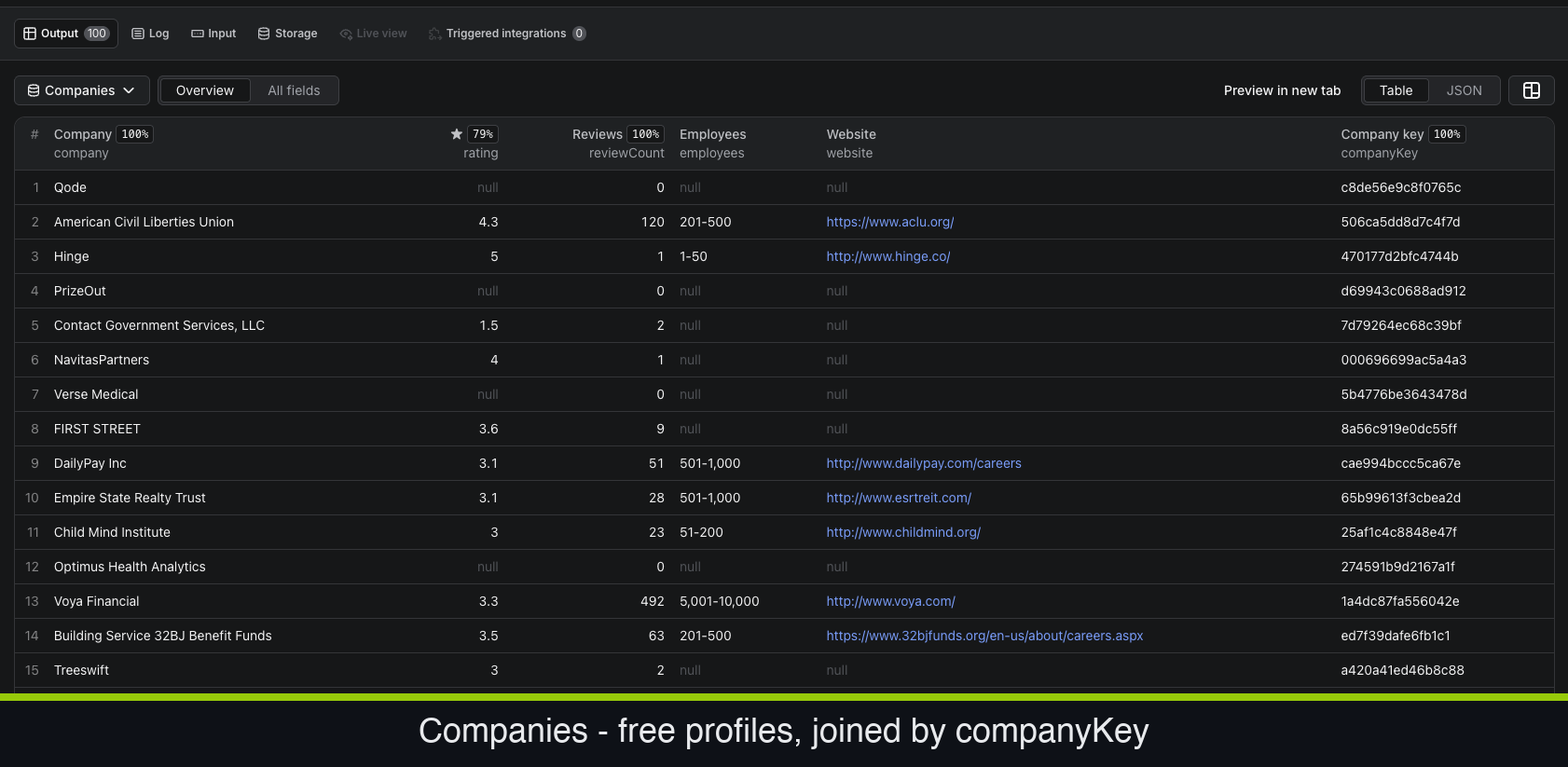
Task: Click the Company column header
Action: pyautogui.click(x=83, y=134)
